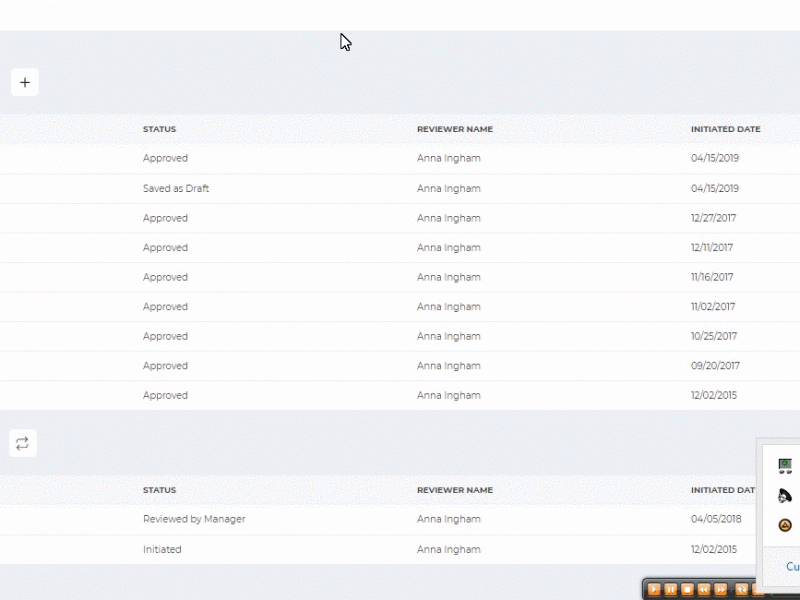Stop playback on the orange media toolbar
800x600 pixels.
click(687, 590)
